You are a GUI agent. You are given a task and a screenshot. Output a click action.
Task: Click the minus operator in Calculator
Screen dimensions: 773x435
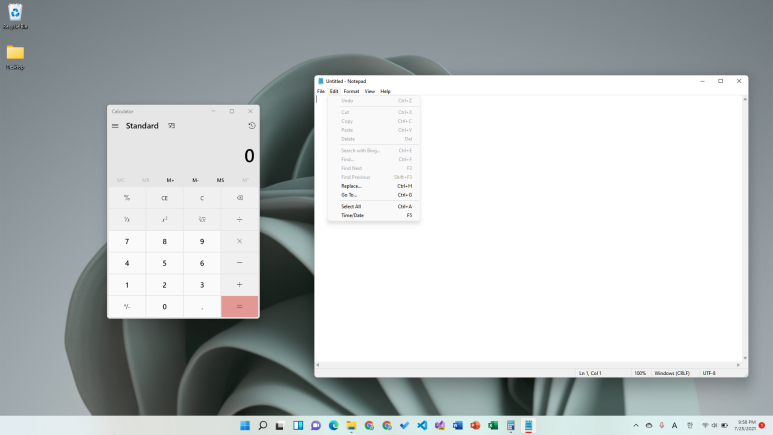point(240,263)
